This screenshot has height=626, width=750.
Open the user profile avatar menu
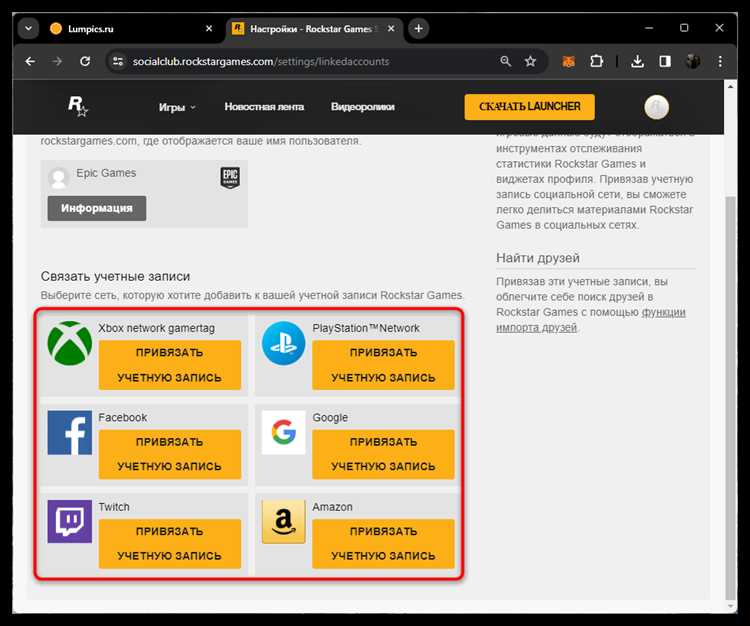657,107
